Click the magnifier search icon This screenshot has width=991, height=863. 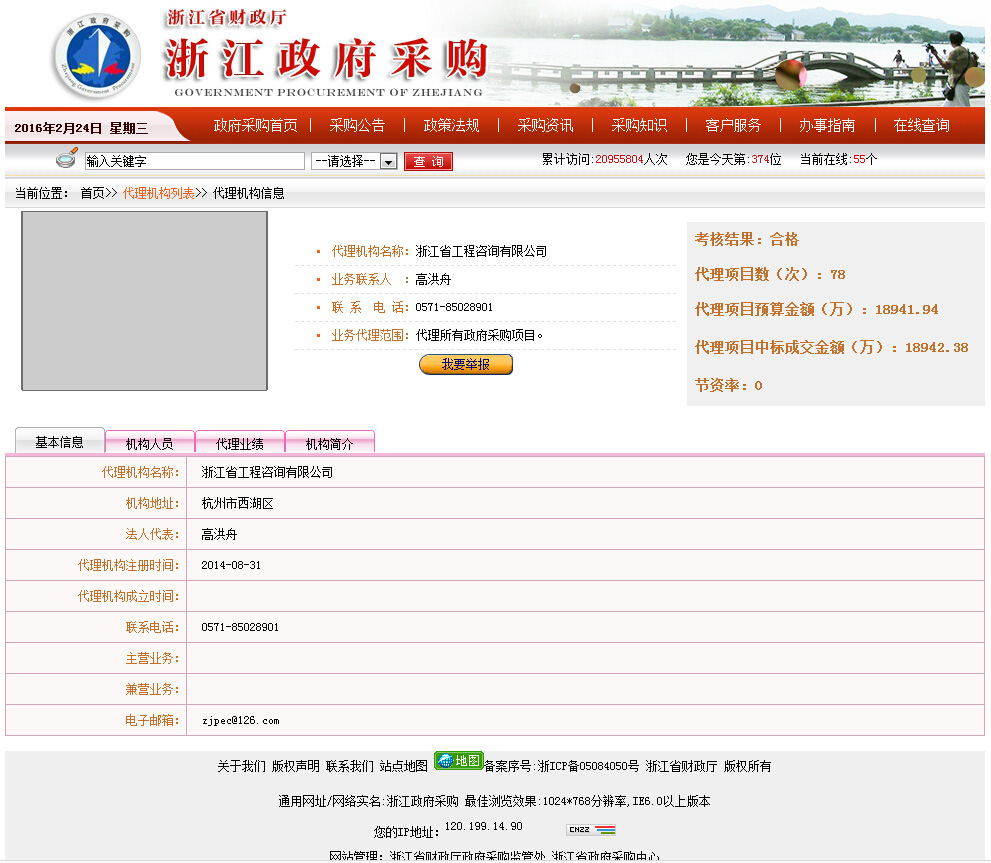click(66, 159)
